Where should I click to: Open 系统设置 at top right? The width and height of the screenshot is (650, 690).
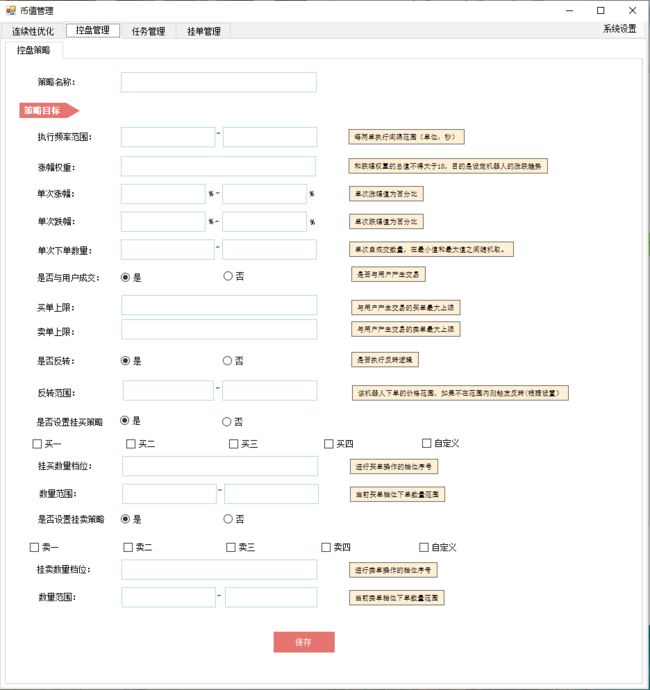620,29
